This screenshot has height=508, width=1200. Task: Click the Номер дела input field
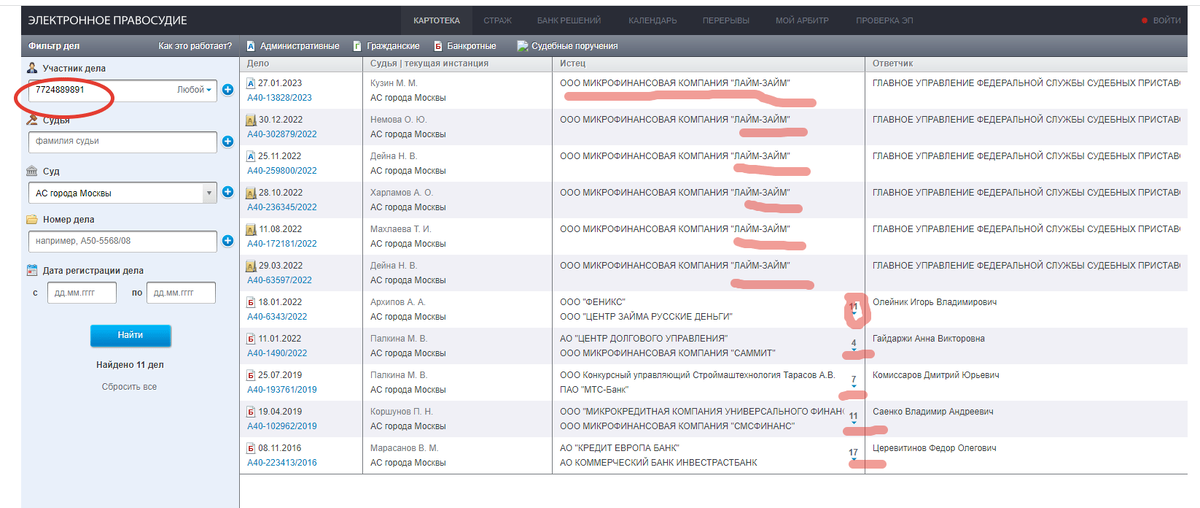coord(123,241)
